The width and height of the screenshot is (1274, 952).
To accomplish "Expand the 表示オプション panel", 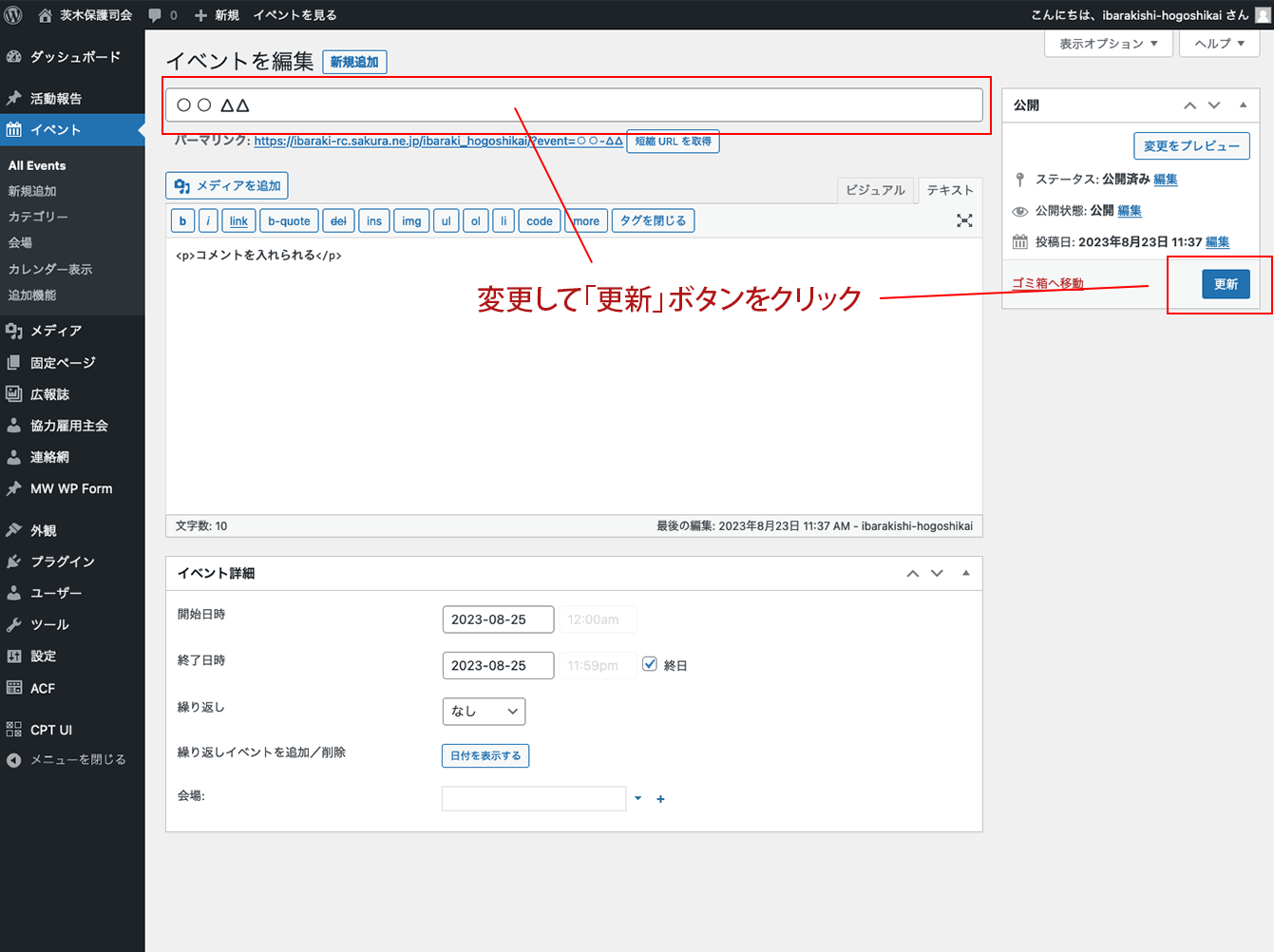I will pyautogui.click(x=1108, y=44).
